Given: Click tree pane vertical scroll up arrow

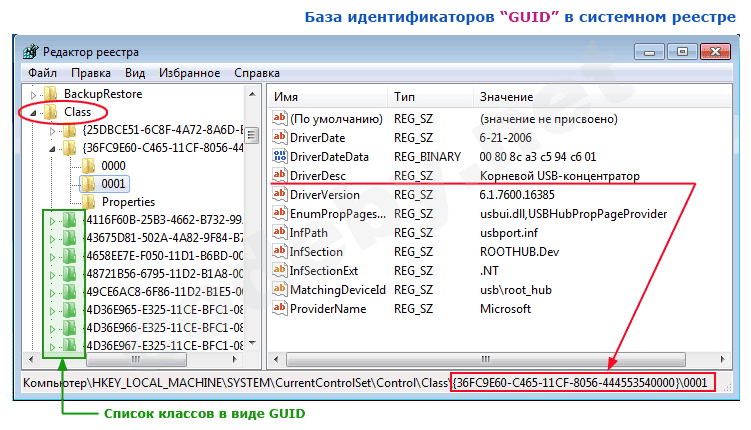Looking at the screenshot, I should 252,94.
